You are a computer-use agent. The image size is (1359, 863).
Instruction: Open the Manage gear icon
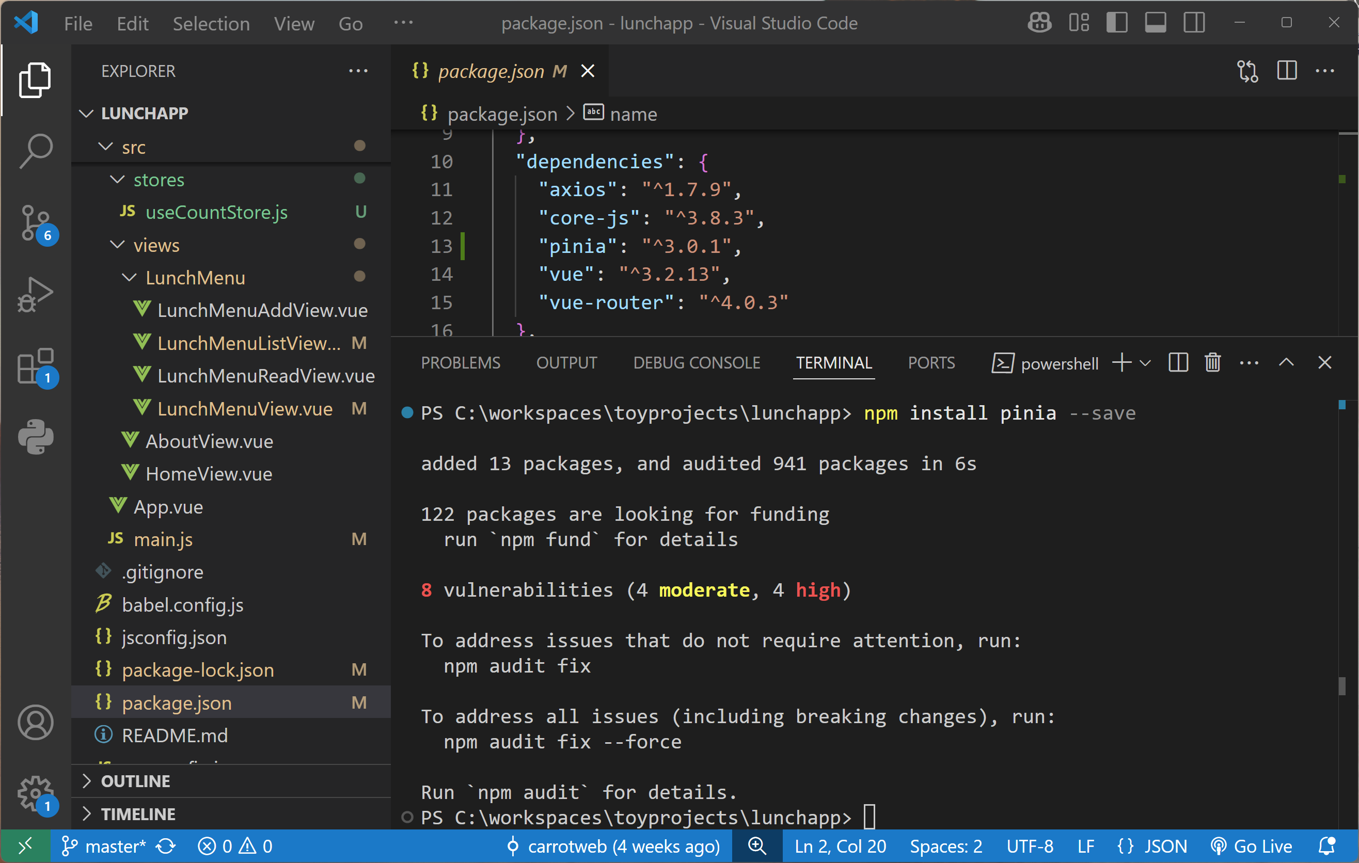pyautogui.click(x=35, y=794)
